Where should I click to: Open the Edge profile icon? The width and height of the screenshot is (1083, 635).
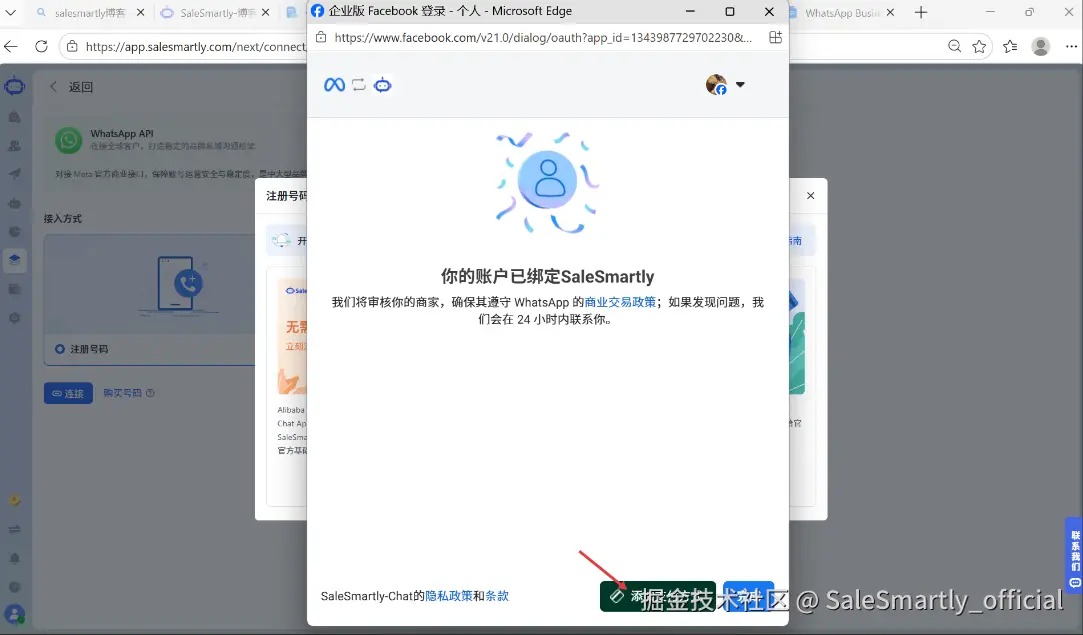tap(1040, 46)
